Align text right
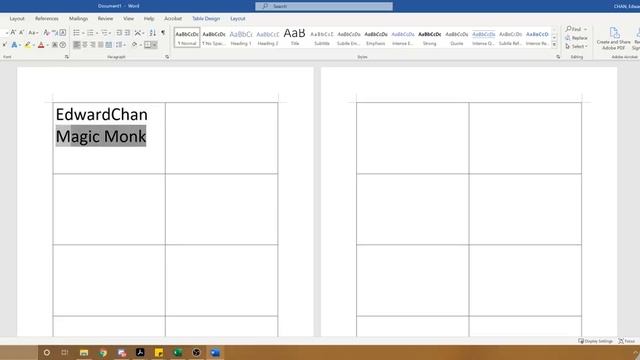640x360 pixels. coord(93,45)
